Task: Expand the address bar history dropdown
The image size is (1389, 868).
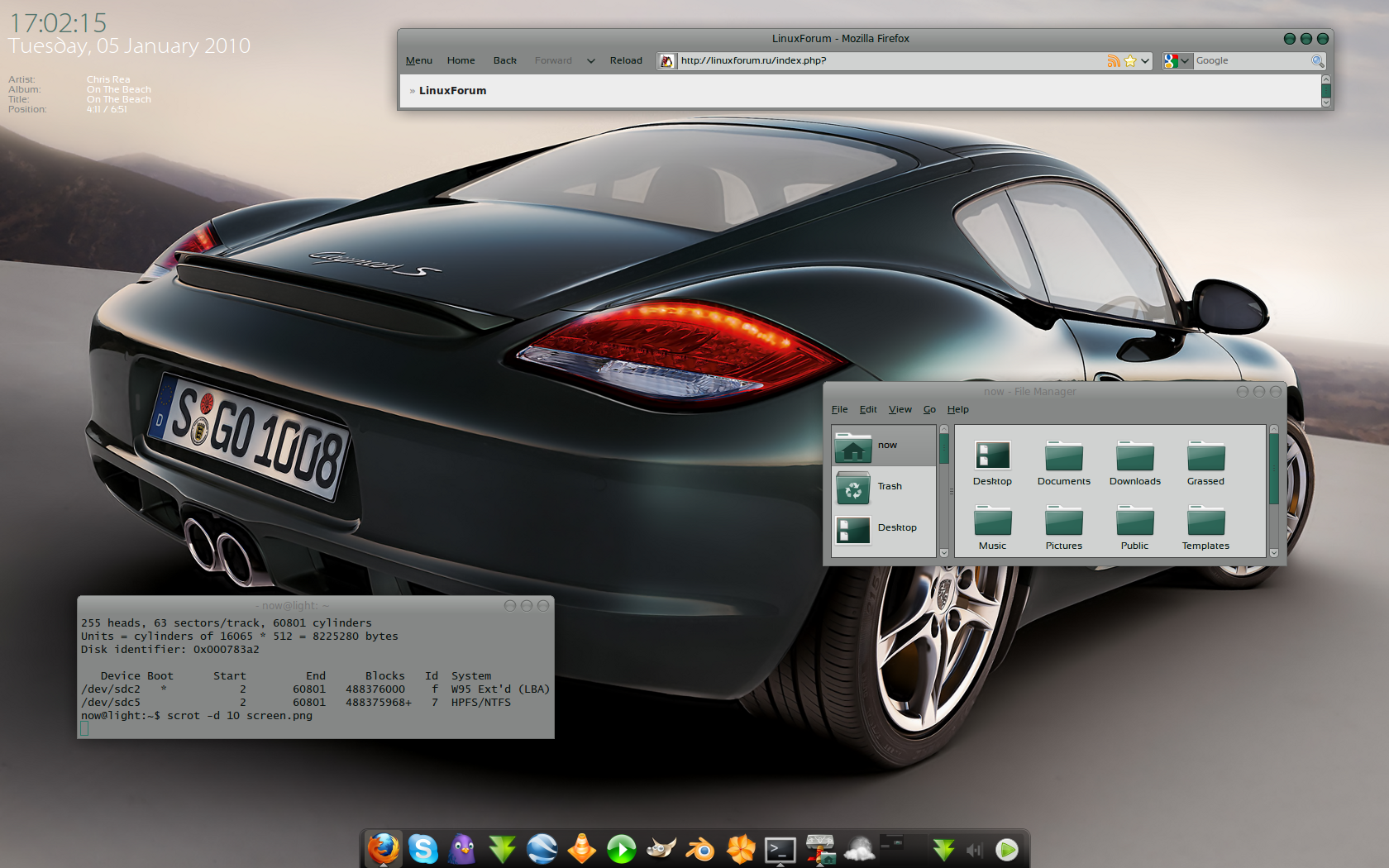Action: [x=1145, y=60]
